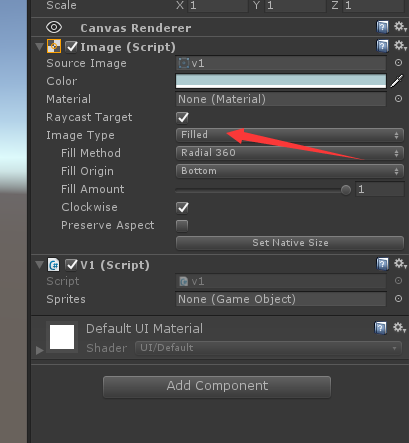Collapse the Image (Script) component foldout
The height and width of the screenshot is (443, 409).
pos(39,46)
